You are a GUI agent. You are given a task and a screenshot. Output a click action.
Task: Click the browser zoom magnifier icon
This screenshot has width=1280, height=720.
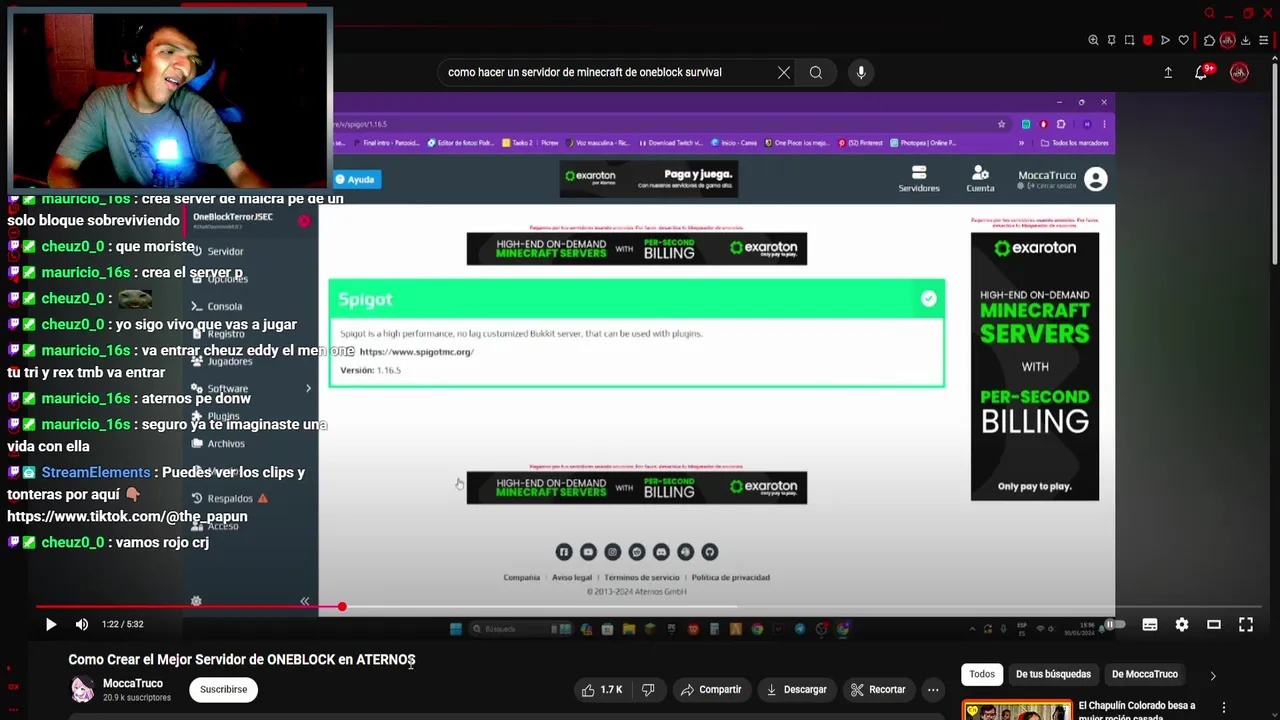click(1093, 40)
